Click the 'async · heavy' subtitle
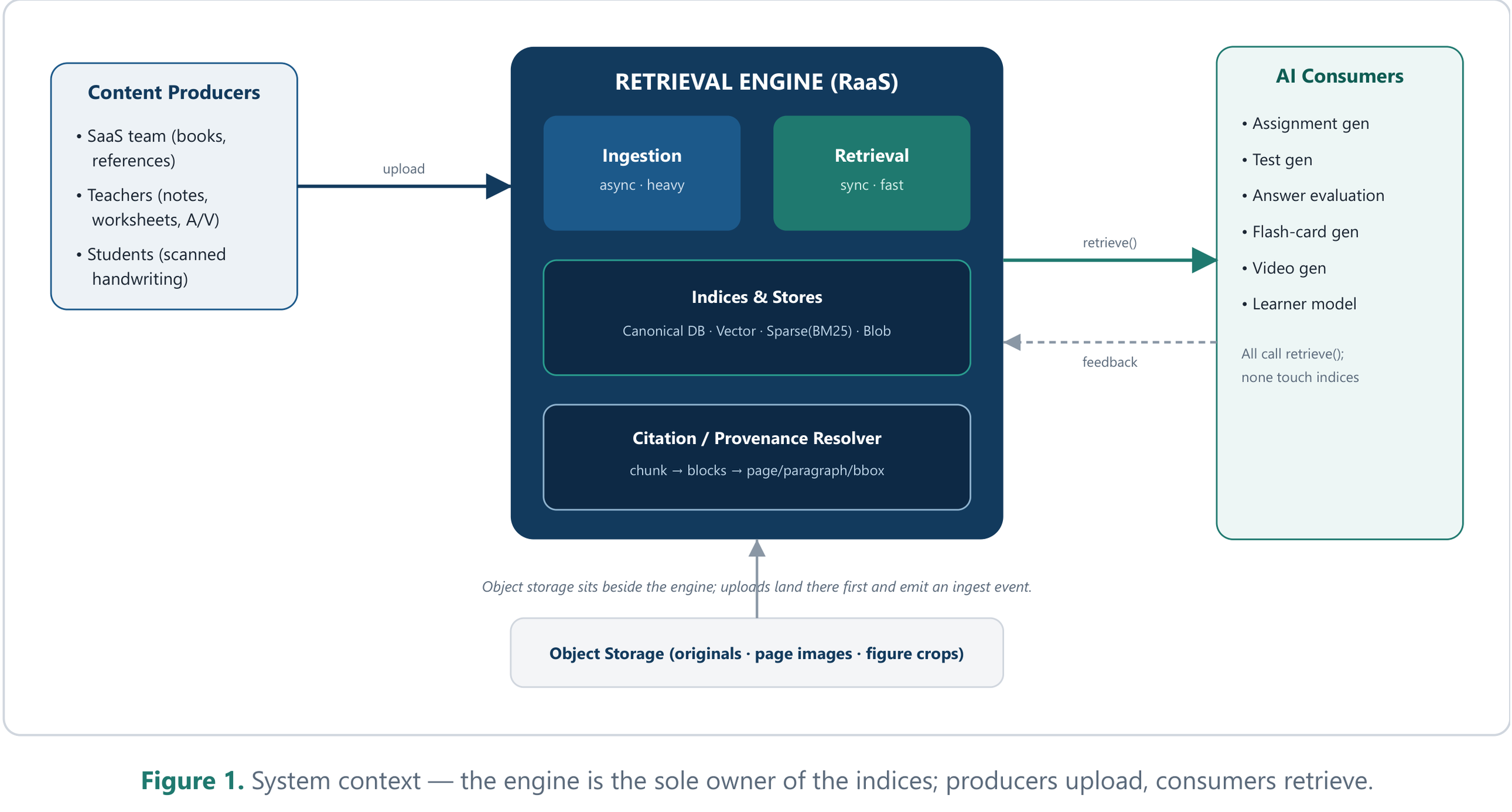Screen dimensions: 1512x812 click(x=641, y=185)
